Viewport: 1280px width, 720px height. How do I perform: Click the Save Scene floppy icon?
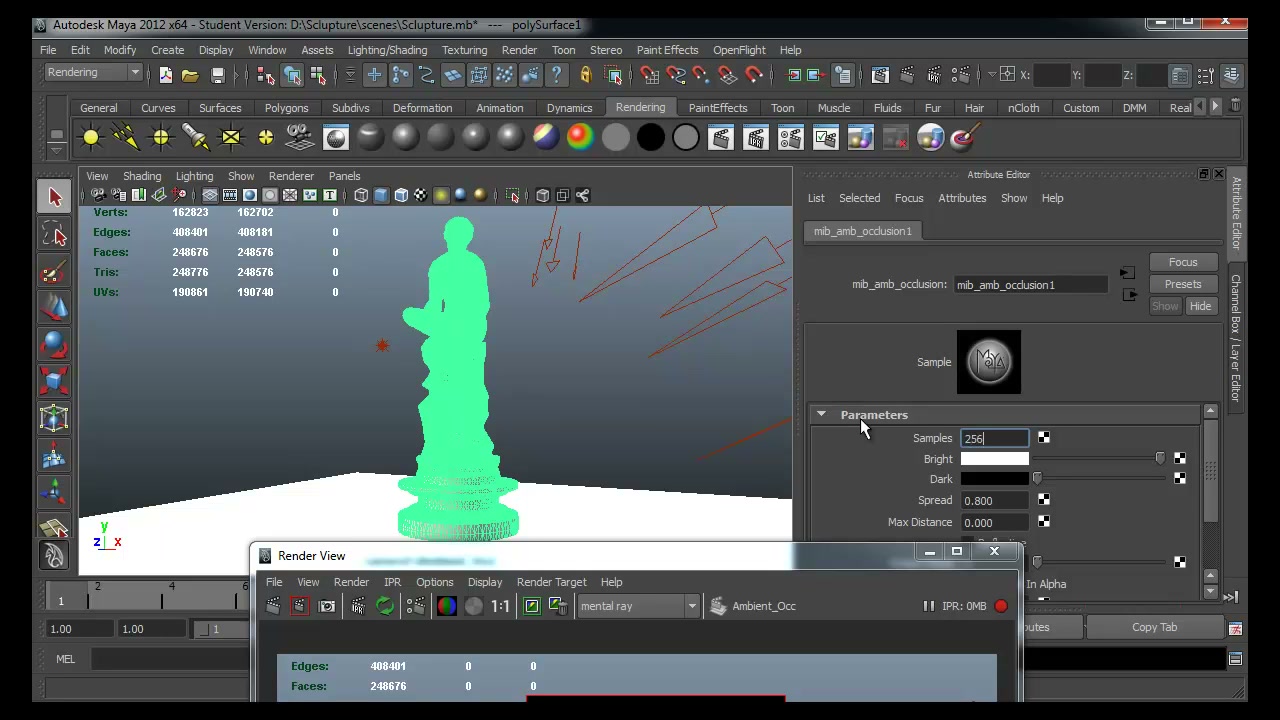pyautogui.click(x=217, y=75)
